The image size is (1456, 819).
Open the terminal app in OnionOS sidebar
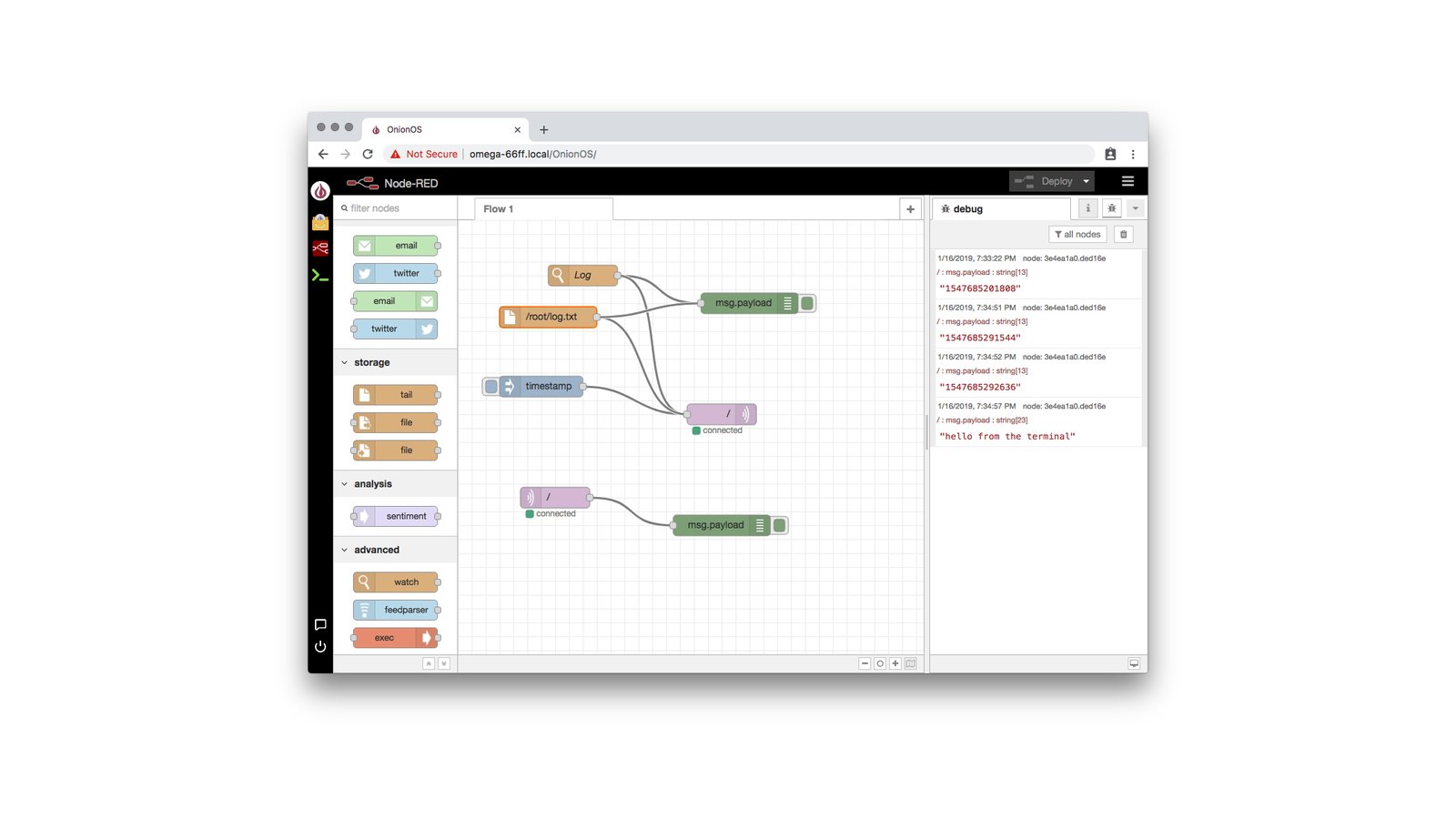320,275
